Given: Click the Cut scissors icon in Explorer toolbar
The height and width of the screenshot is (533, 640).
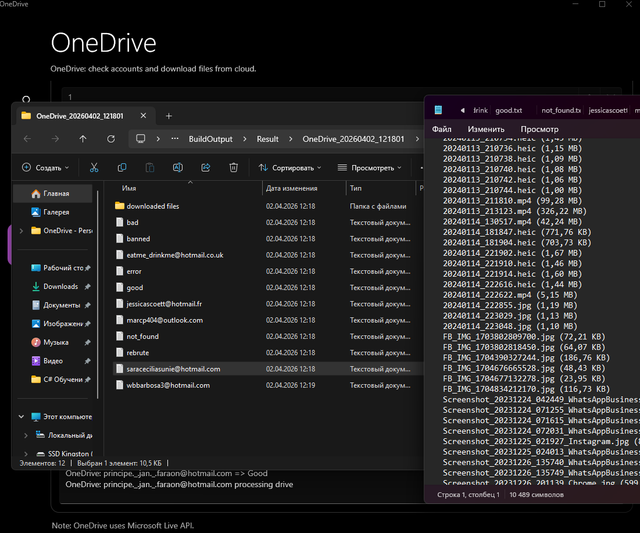Looking at the screenshot, I should [94, 167].
